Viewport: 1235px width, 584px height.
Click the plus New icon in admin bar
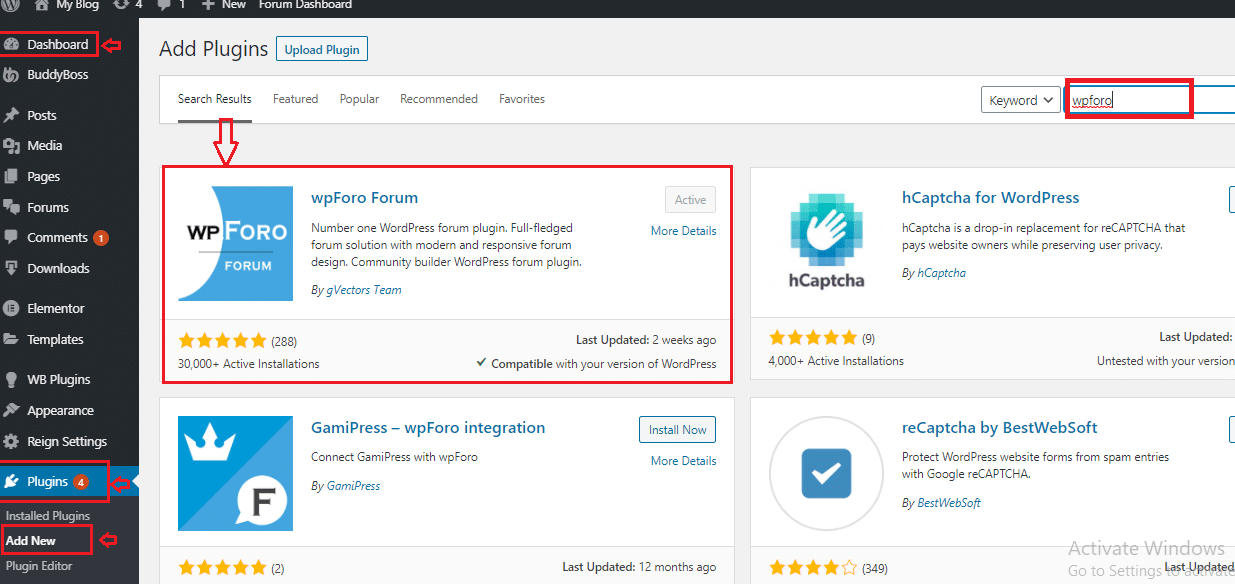(208, 5)
